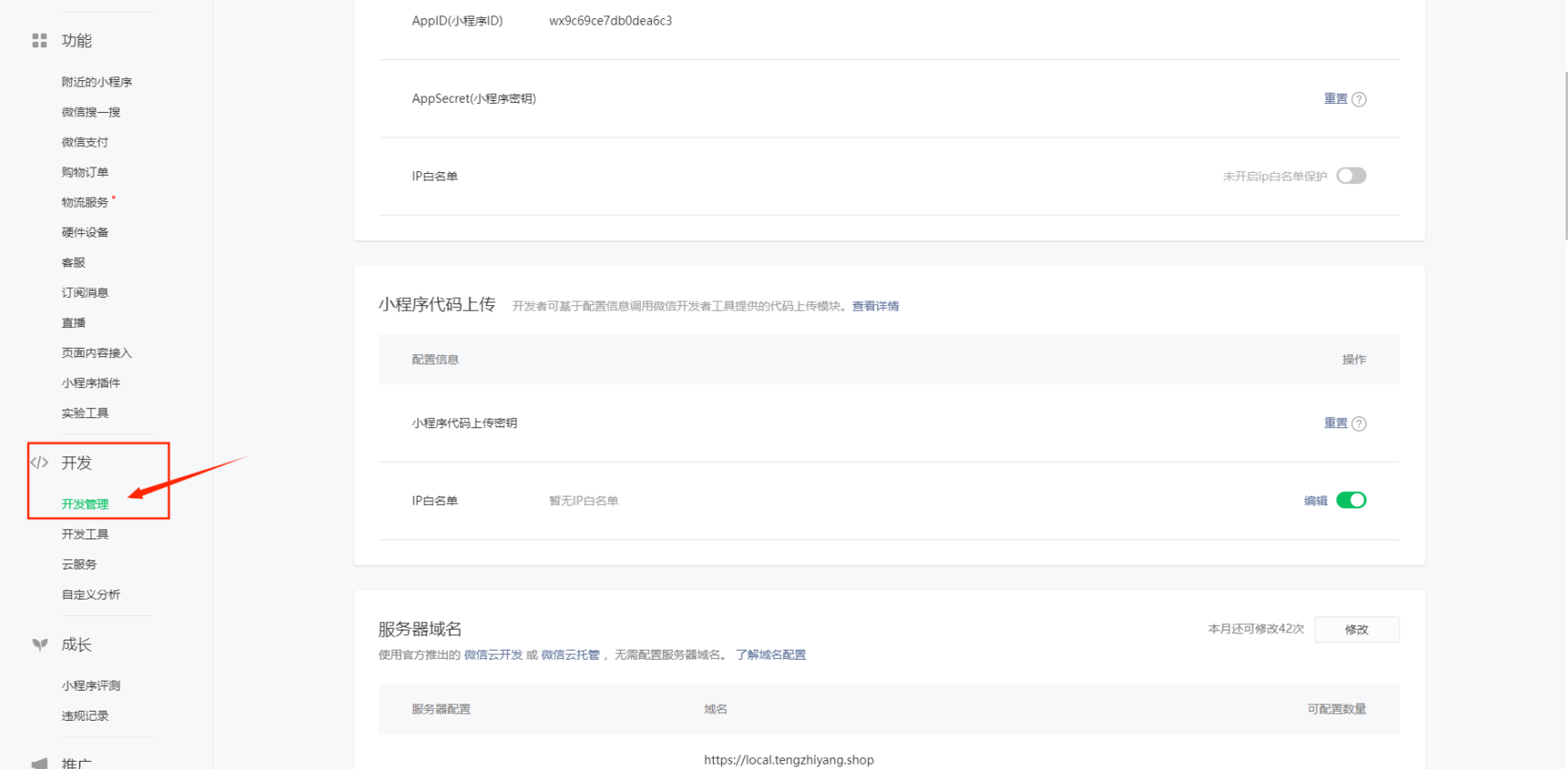
Task: Open 微信搜一搜 in sidebar
Action: [91, 112]
